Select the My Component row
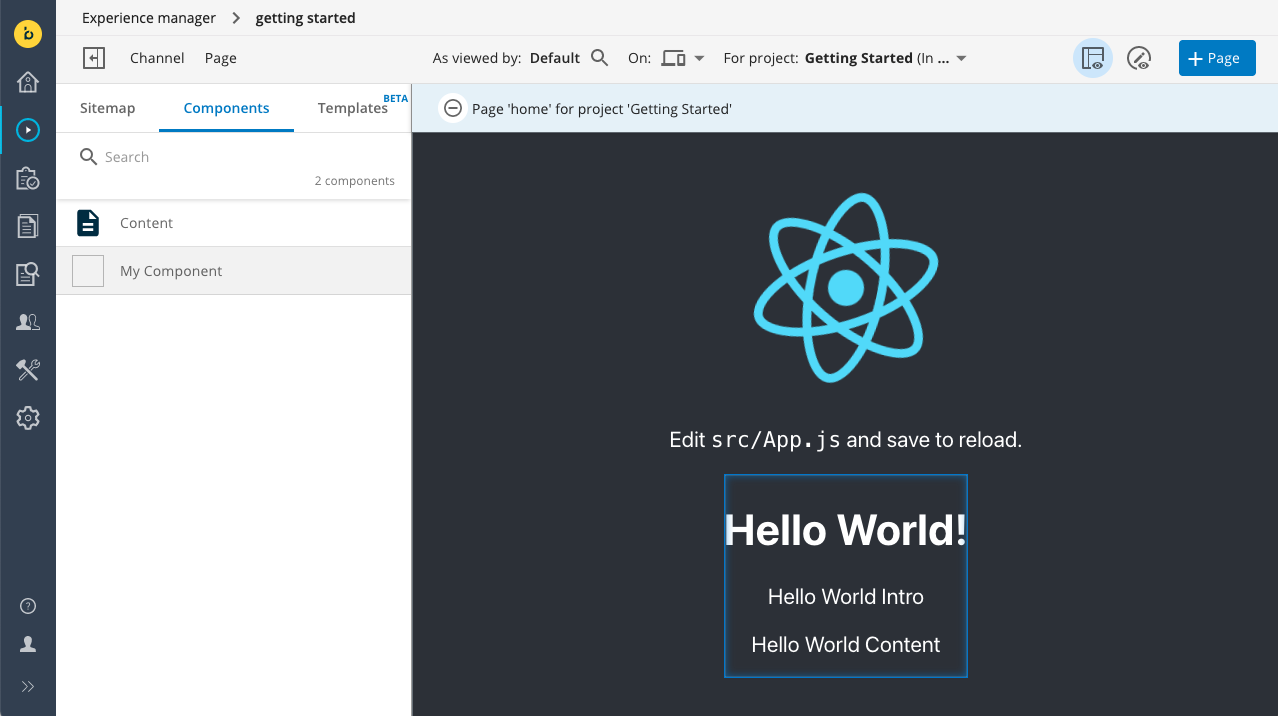The height and width of the screenshot is (716, 1278). pyautogui.click(x=234, y=271)
